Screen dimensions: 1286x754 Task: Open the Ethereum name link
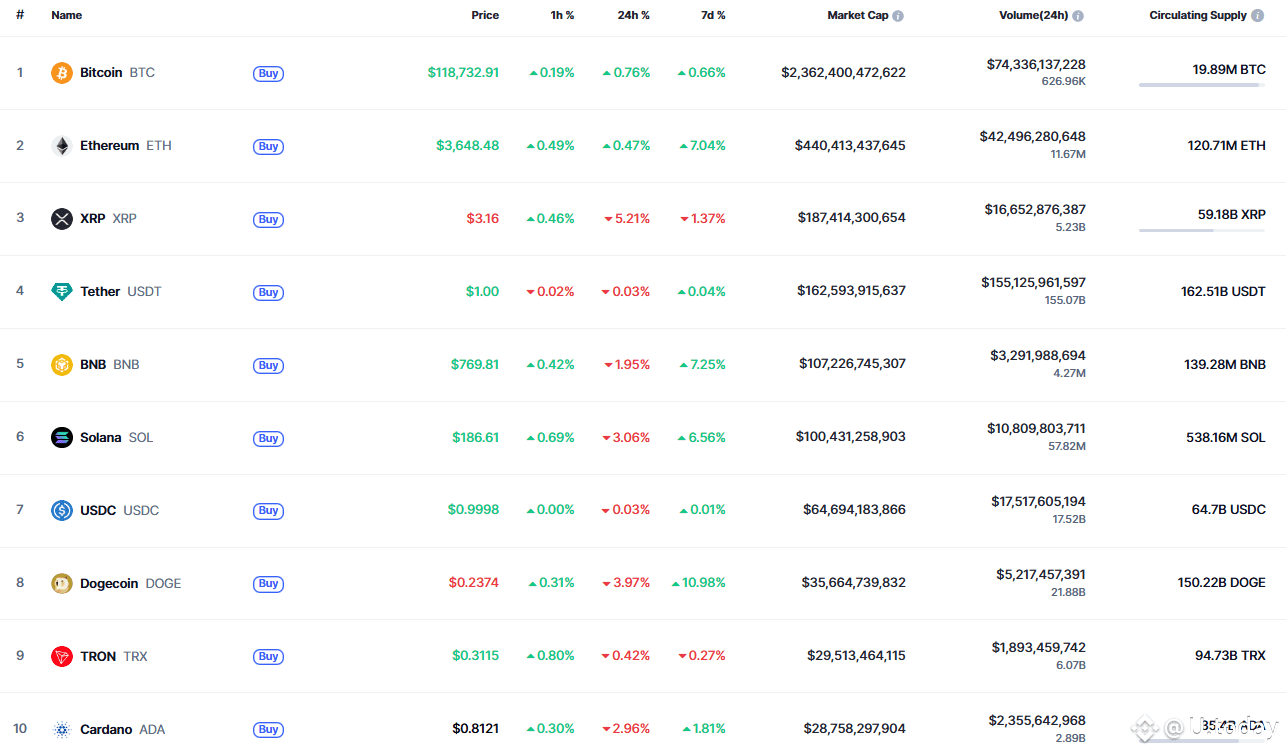[x=111, y=145]
